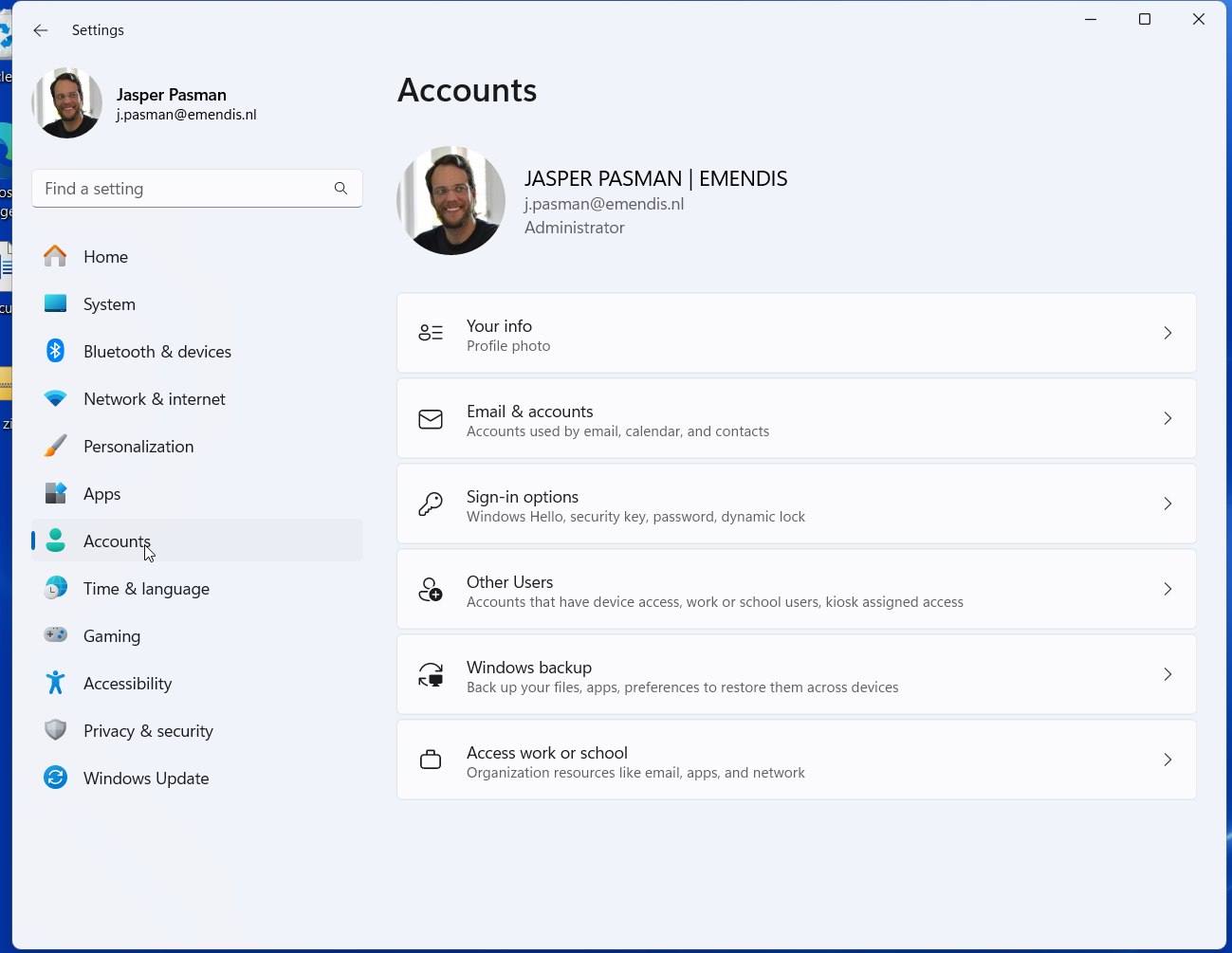Click the Privacy & security shield icon
This screenshot has width=1232, height=953.
56,730
